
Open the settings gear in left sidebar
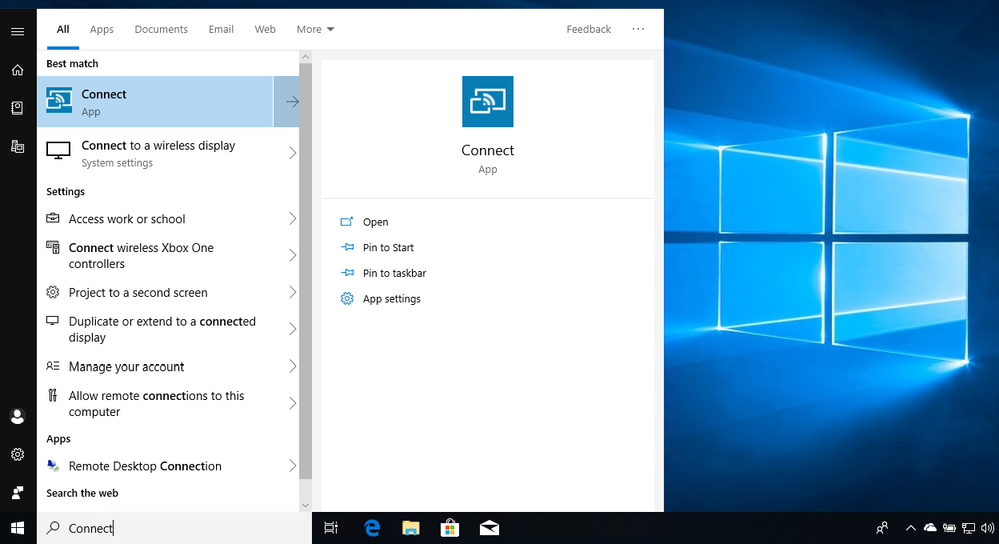tap(18, 454)
